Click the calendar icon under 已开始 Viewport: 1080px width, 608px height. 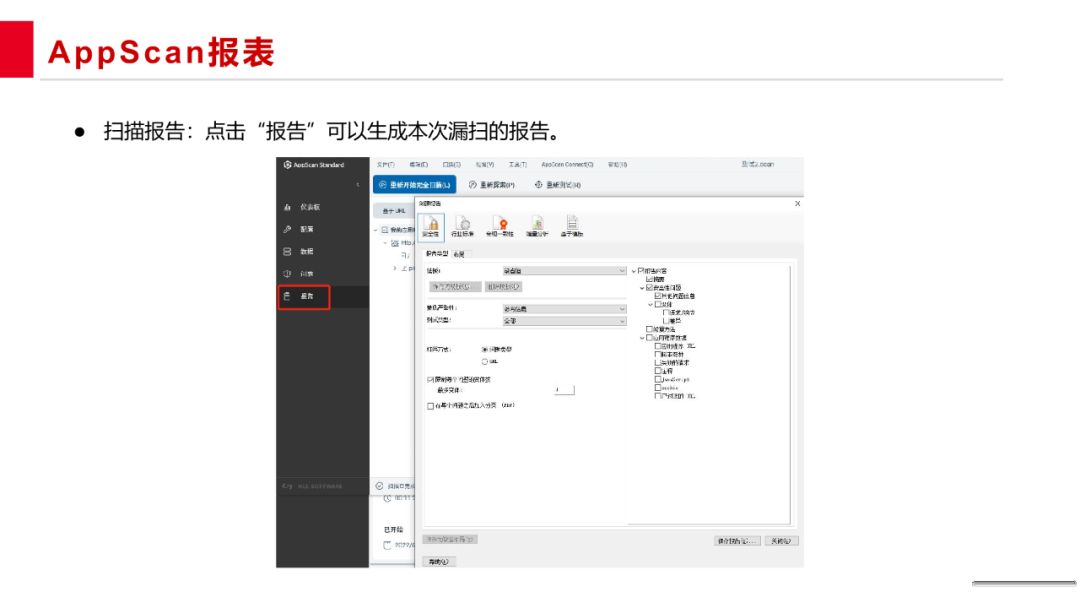click(x=387, y=545)
